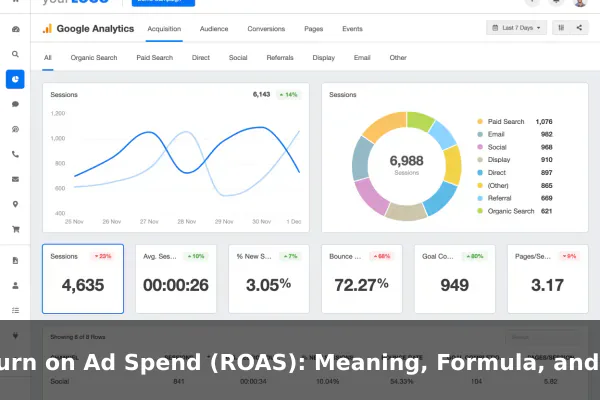Viewport: 600px width, 400px height.
Task: Click the phone sidebar icon
Action: coord(15,154)
